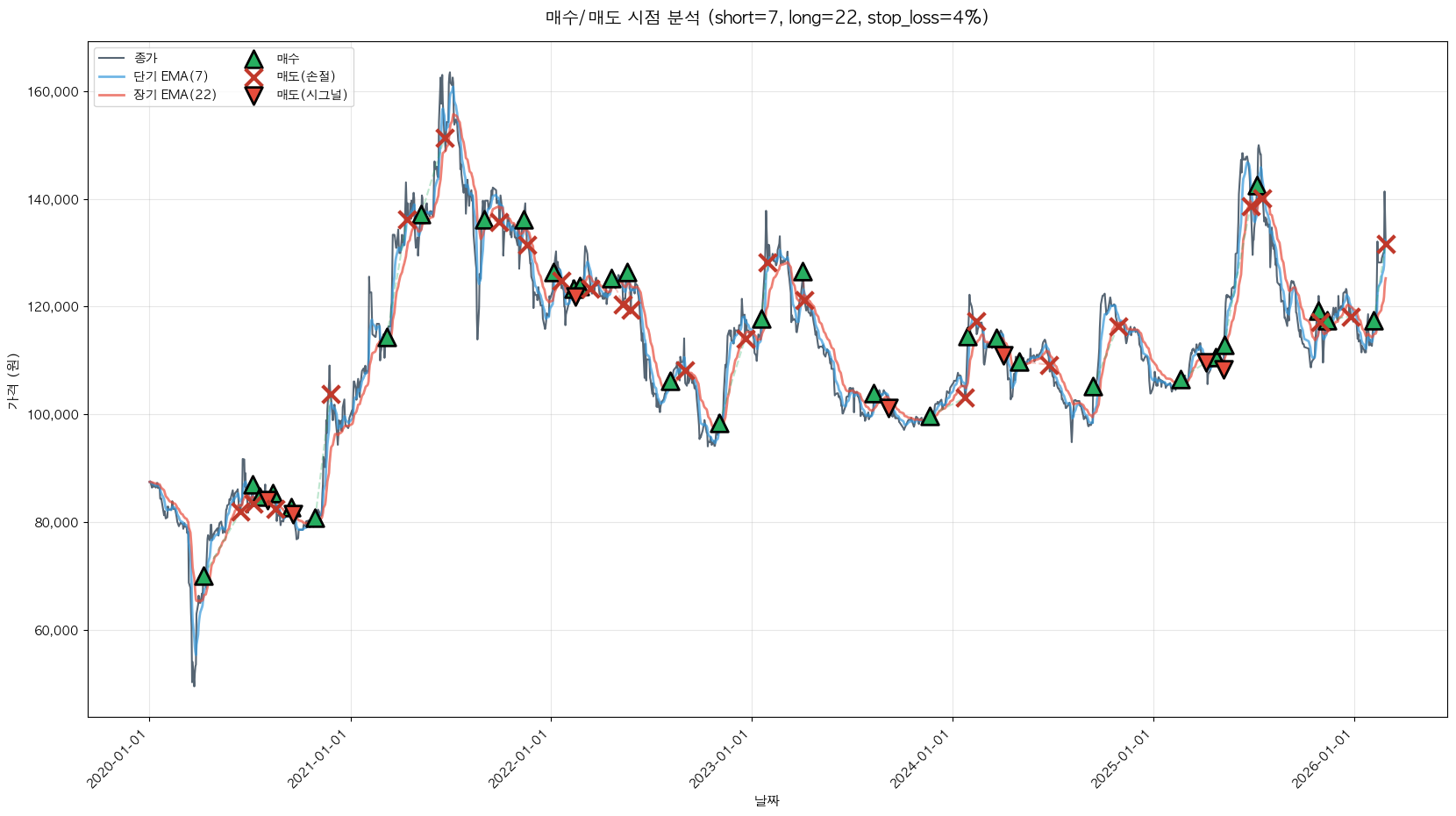The width and height of the screenshot is (1456, 816).
Task: Click the red 장기 EMA(22) legend line
Action: tap(113, 95)
